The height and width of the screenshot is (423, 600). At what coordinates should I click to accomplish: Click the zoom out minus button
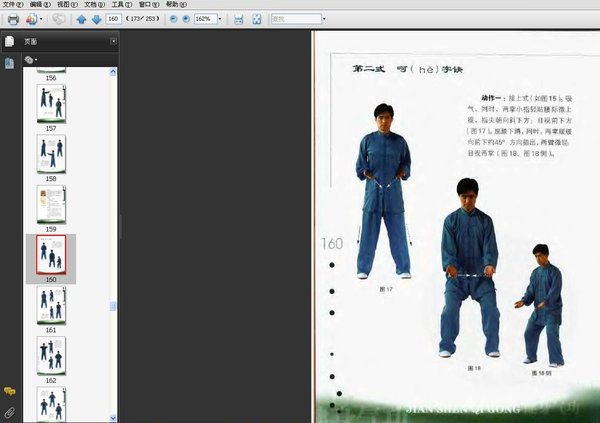(173, 19)
